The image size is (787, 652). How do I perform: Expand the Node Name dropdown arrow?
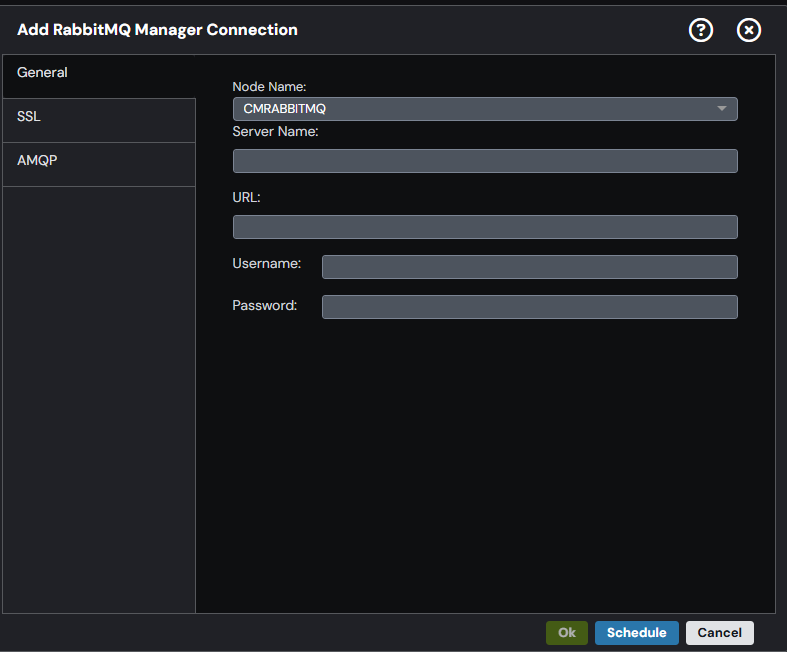722,109
